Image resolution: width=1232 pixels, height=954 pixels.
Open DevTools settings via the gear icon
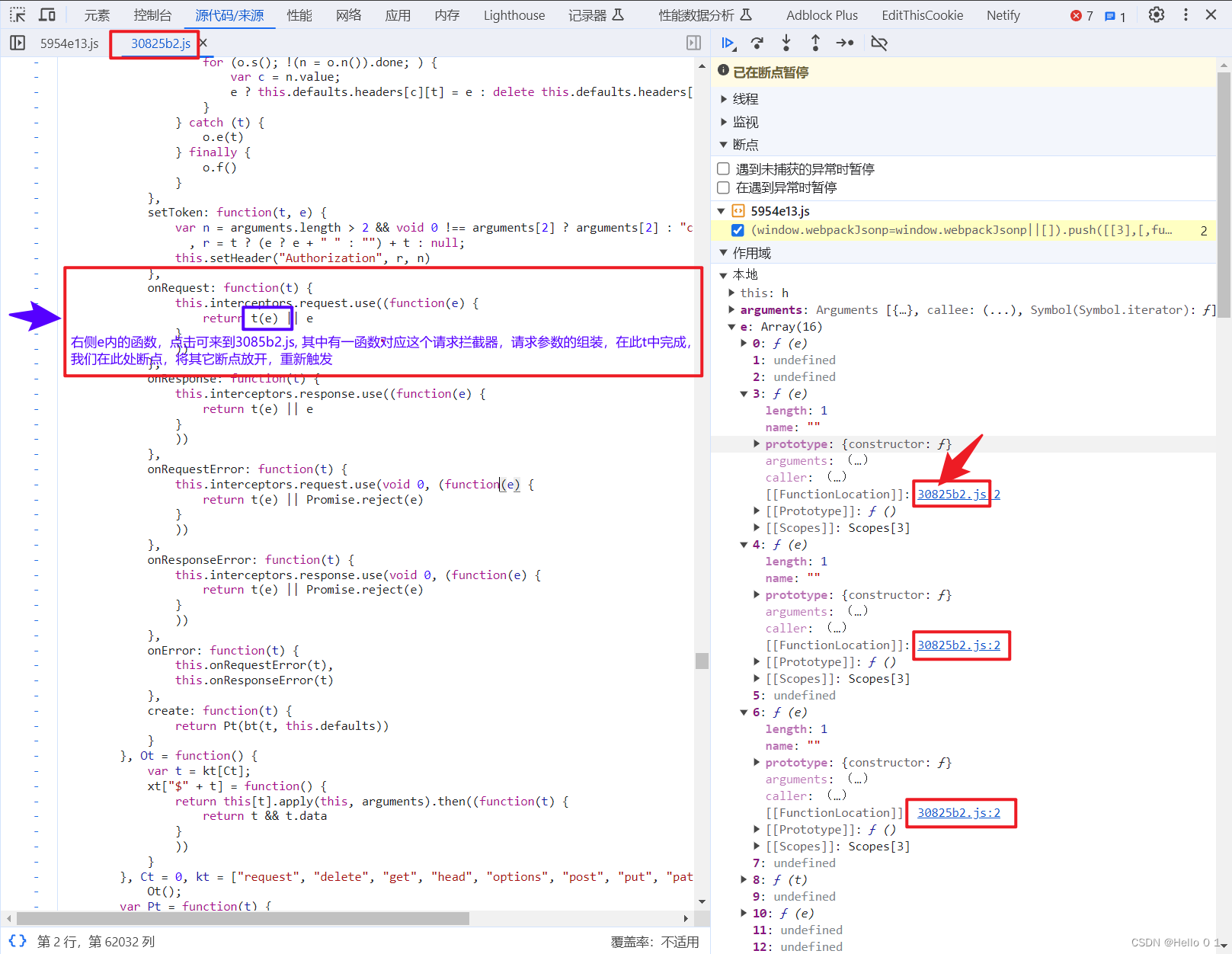(x=1156, y=14)
